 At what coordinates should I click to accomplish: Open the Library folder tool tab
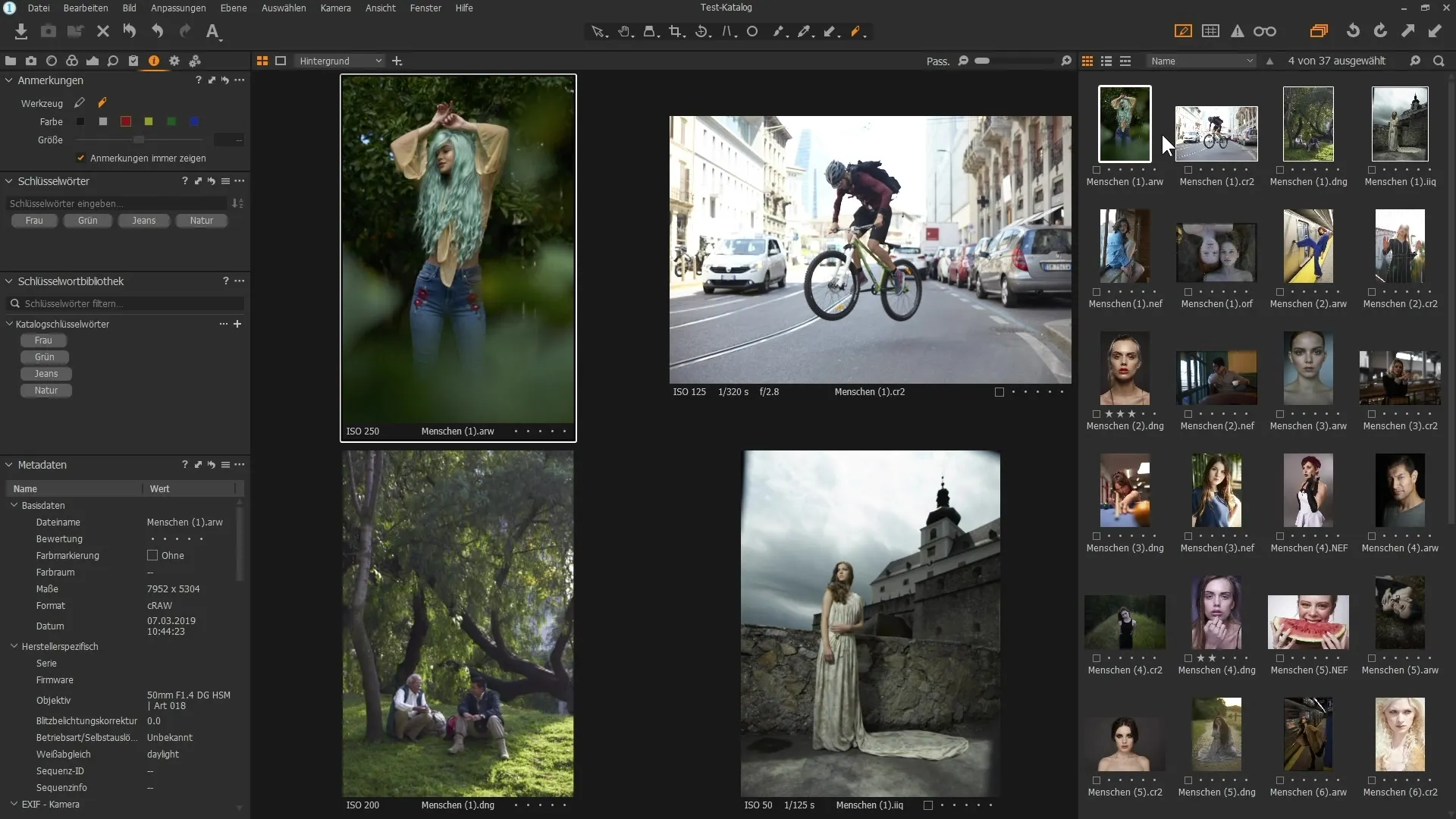click(11, 61)
